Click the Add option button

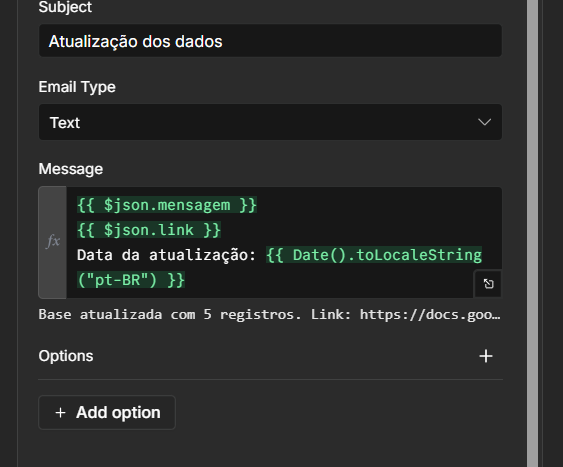pos(107,412)
